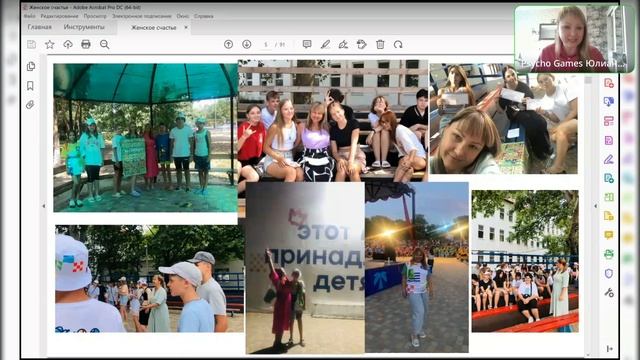Open the bookmarks panel
640x360 pixels.
[x=30, y=86]
